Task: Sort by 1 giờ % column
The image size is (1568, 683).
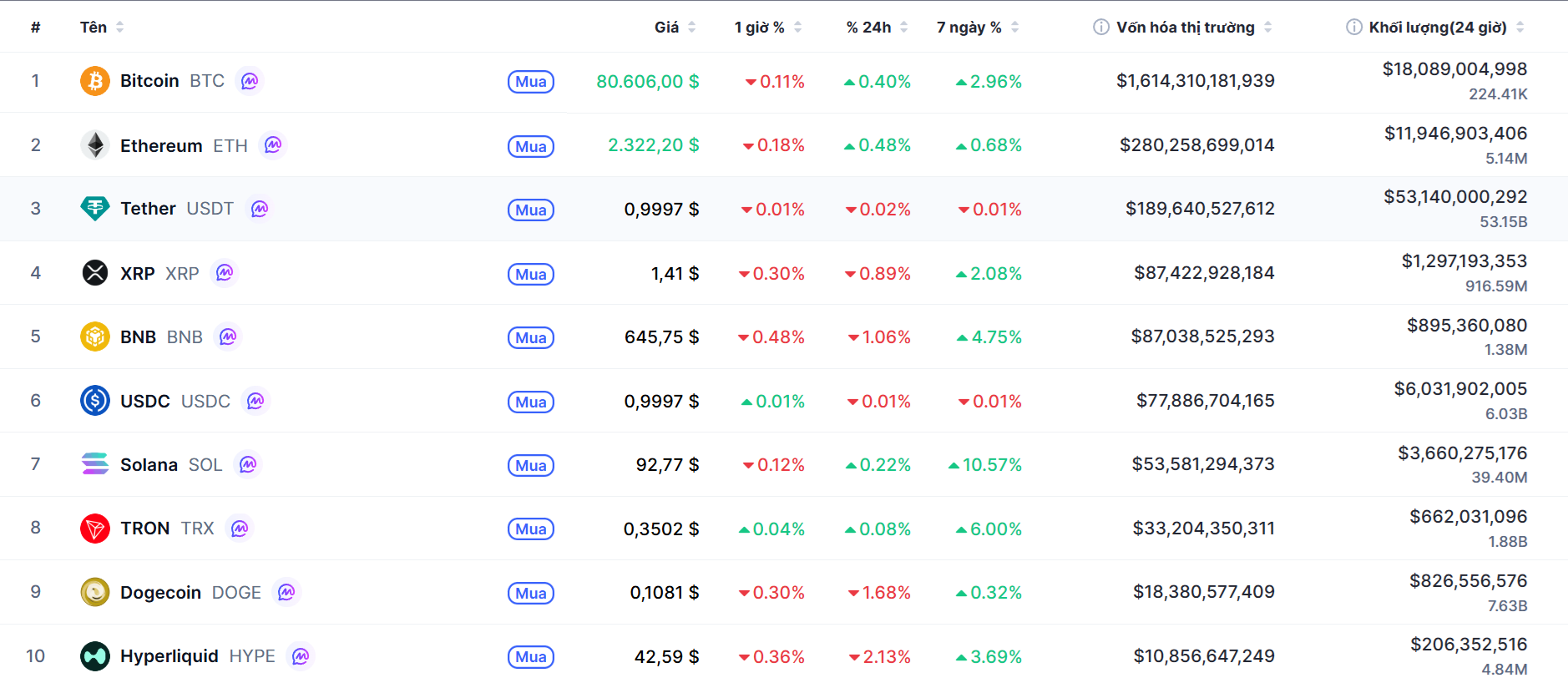Action: [x=768, y=27]
